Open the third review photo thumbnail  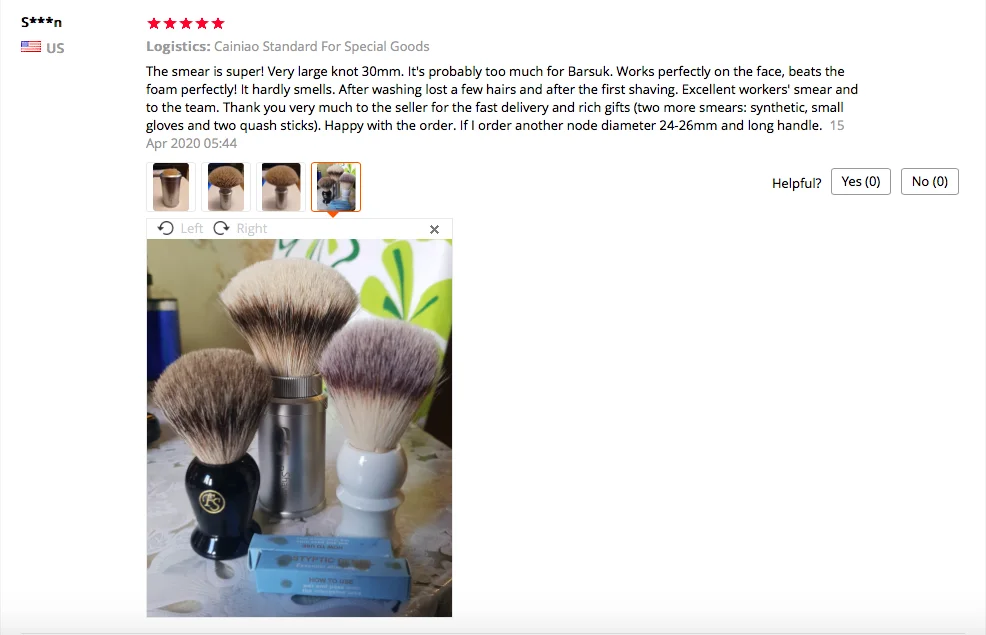(280, 187)
